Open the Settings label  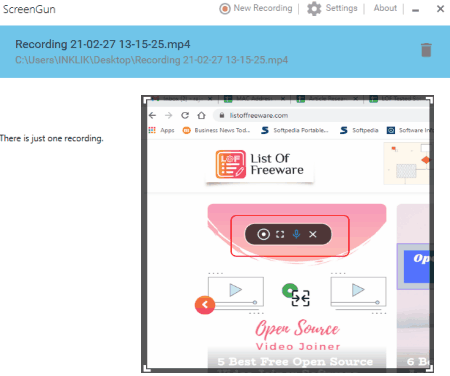pyautogui.click(x=341, y=8)
